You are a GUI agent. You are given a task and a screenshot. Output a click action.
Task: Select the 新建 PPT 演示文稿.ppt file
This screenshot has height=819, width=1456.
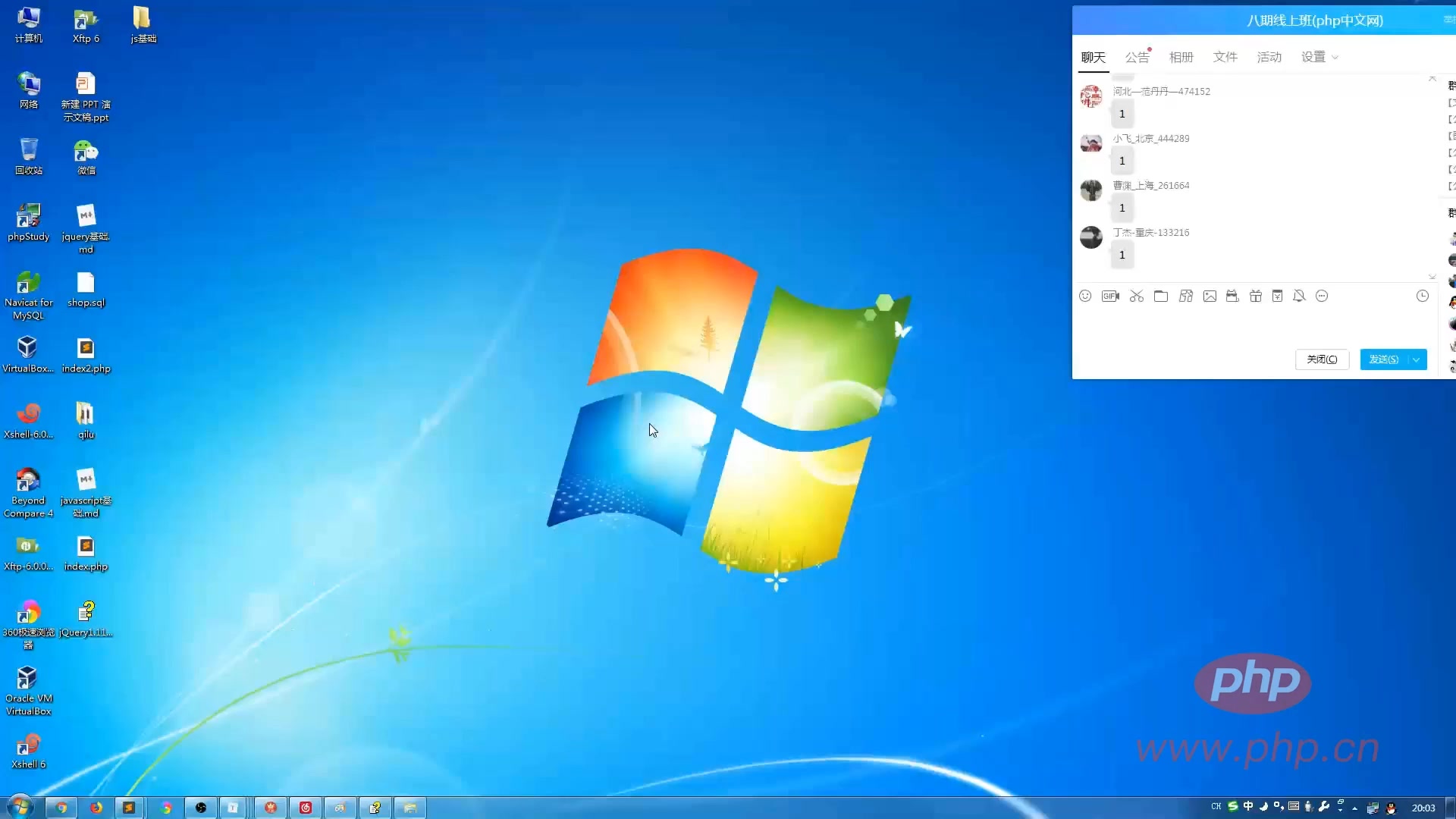(86, 97)
